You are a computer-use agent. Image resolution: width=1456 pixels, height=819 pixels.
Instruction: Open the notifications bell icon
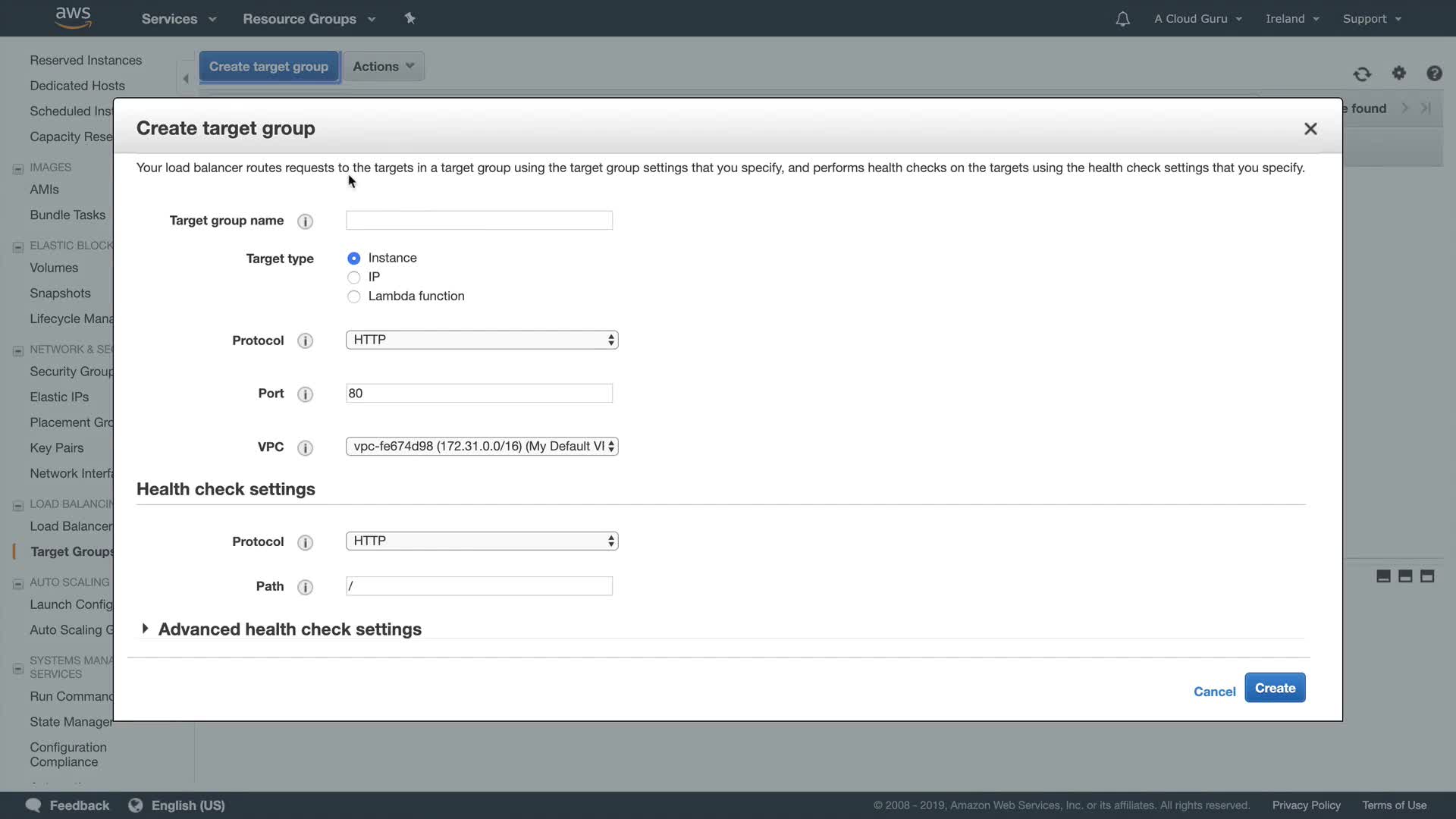1122,19
